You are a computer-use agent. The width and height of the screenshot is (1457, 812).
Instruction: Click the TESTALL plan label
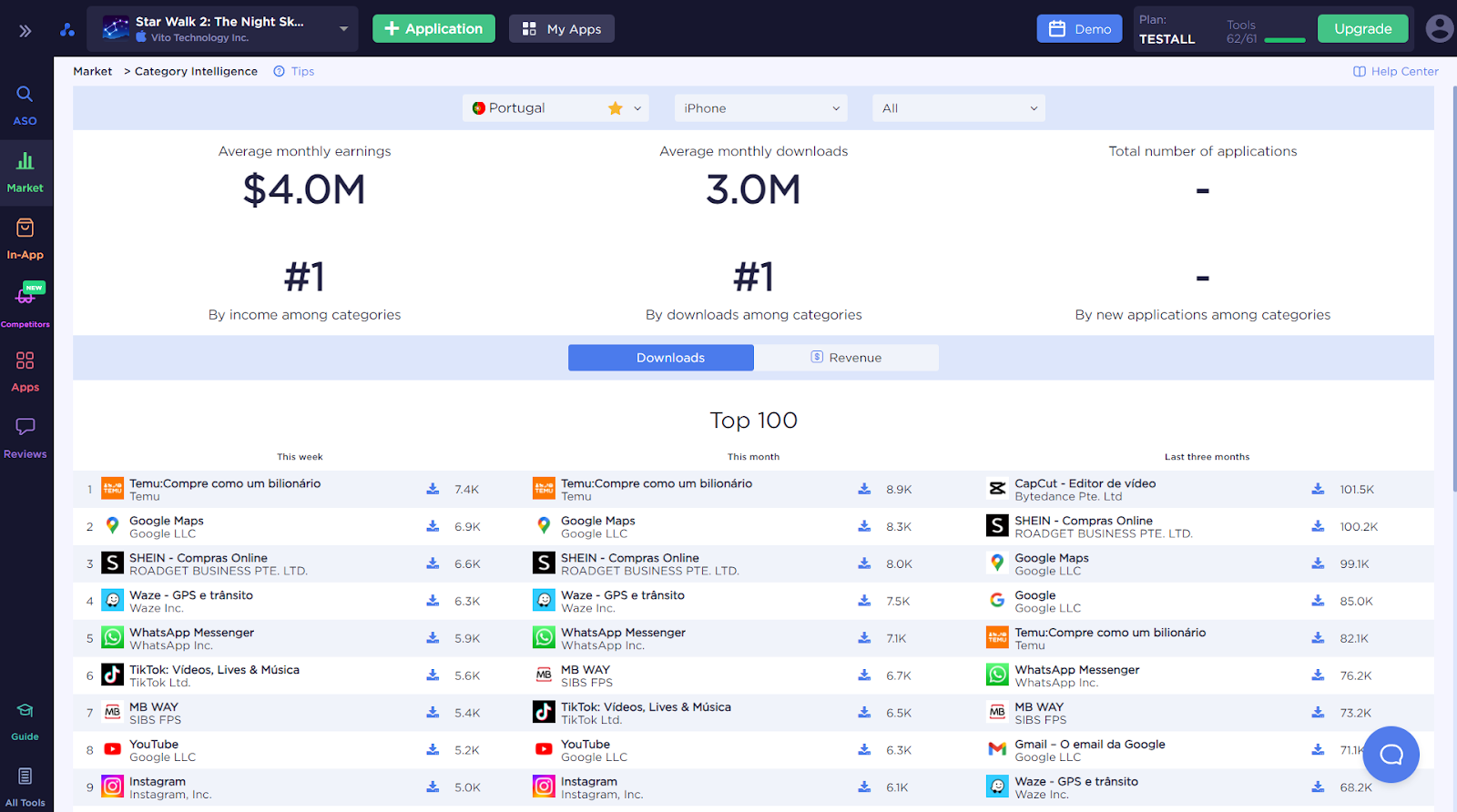1167,39
